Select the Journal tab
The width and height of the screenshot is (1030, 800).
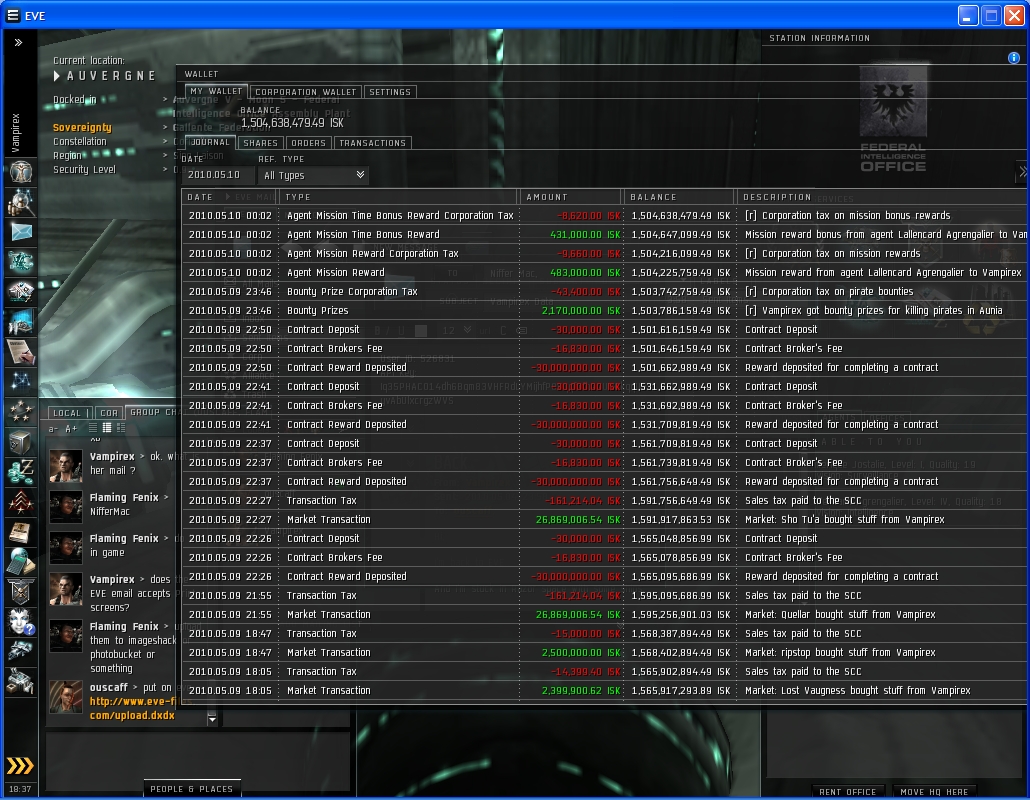pos(210,142)
